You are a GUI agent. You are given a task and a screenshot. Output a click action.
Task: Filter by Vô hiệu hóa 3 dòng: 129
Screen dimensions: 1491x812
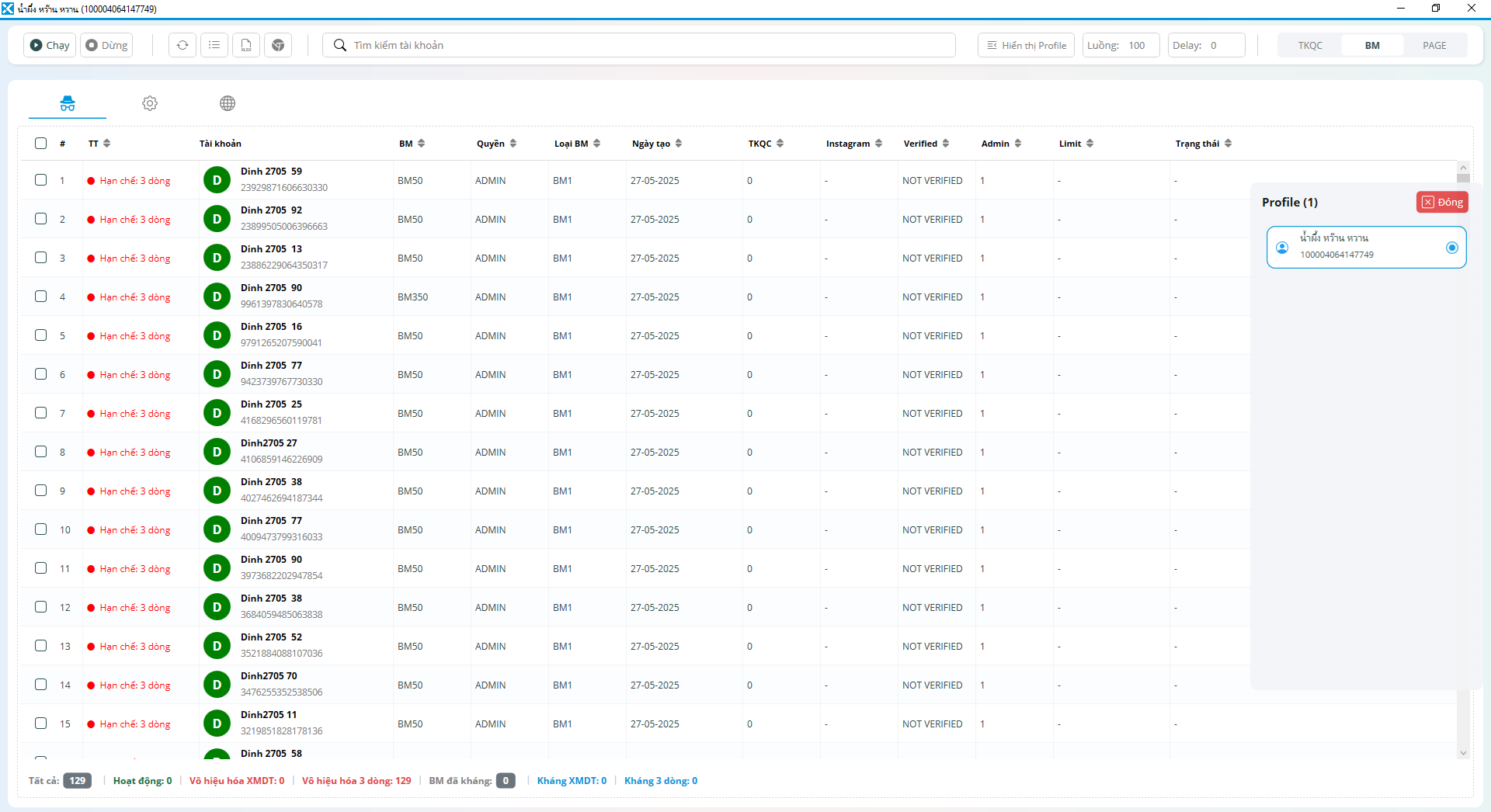[356, 781]
